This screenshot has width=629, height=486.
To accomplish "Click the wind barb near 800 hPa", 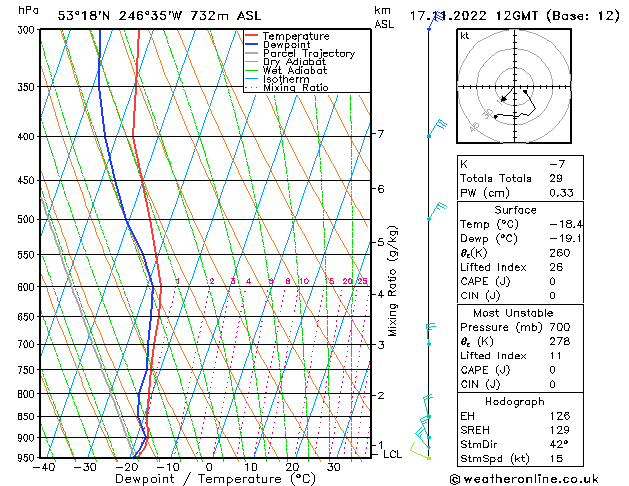I will (x=426, y=400).
